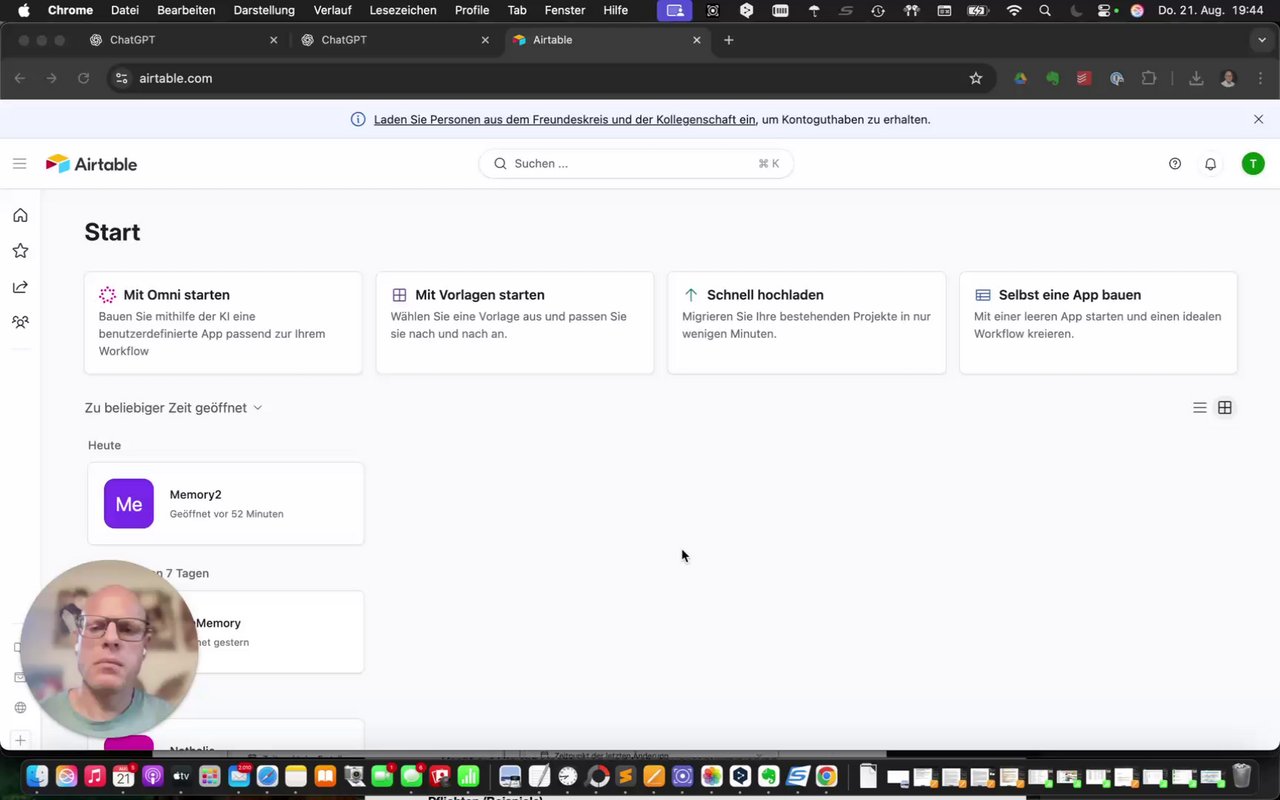Open the Apple menu
Screen dimensions: 1280x800
pyautogui.click(x=23, y=10)
